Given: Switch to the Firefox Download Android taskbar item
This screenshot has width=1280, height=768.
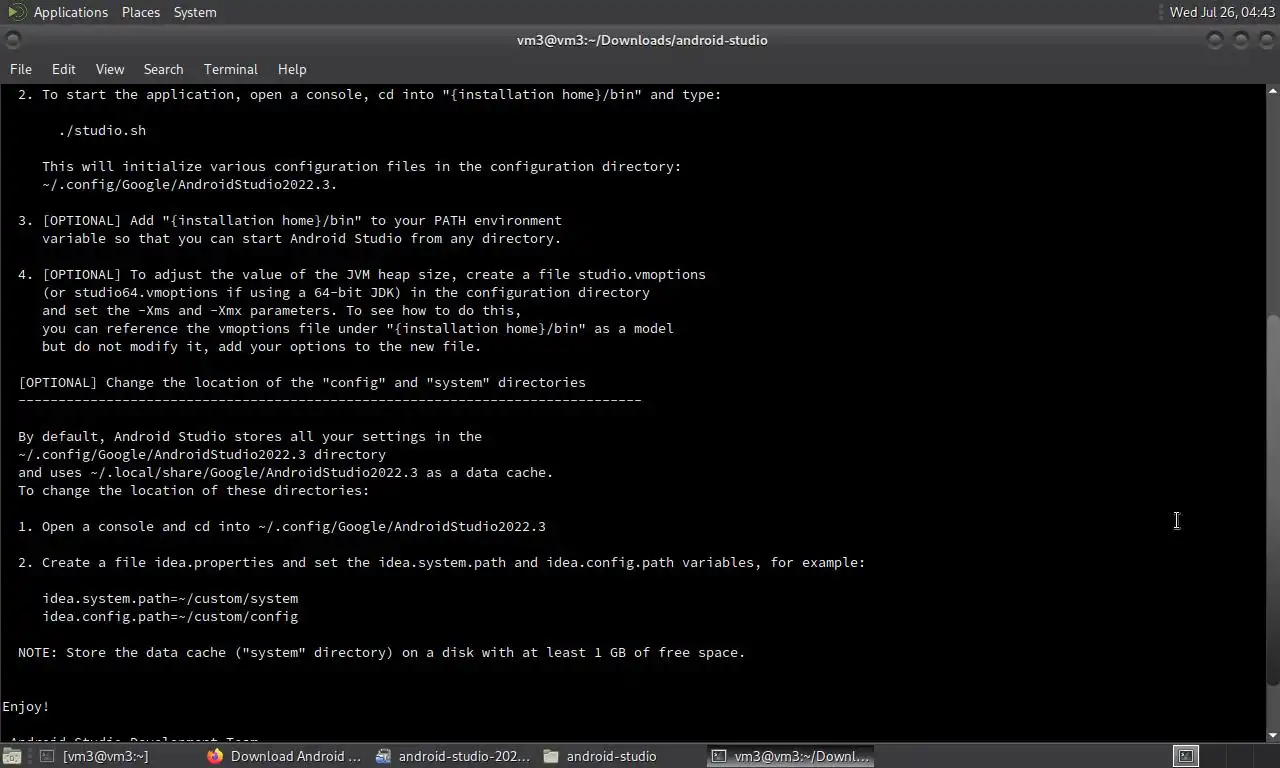Looking at the screenshot, I should click(x=285, y=756).
